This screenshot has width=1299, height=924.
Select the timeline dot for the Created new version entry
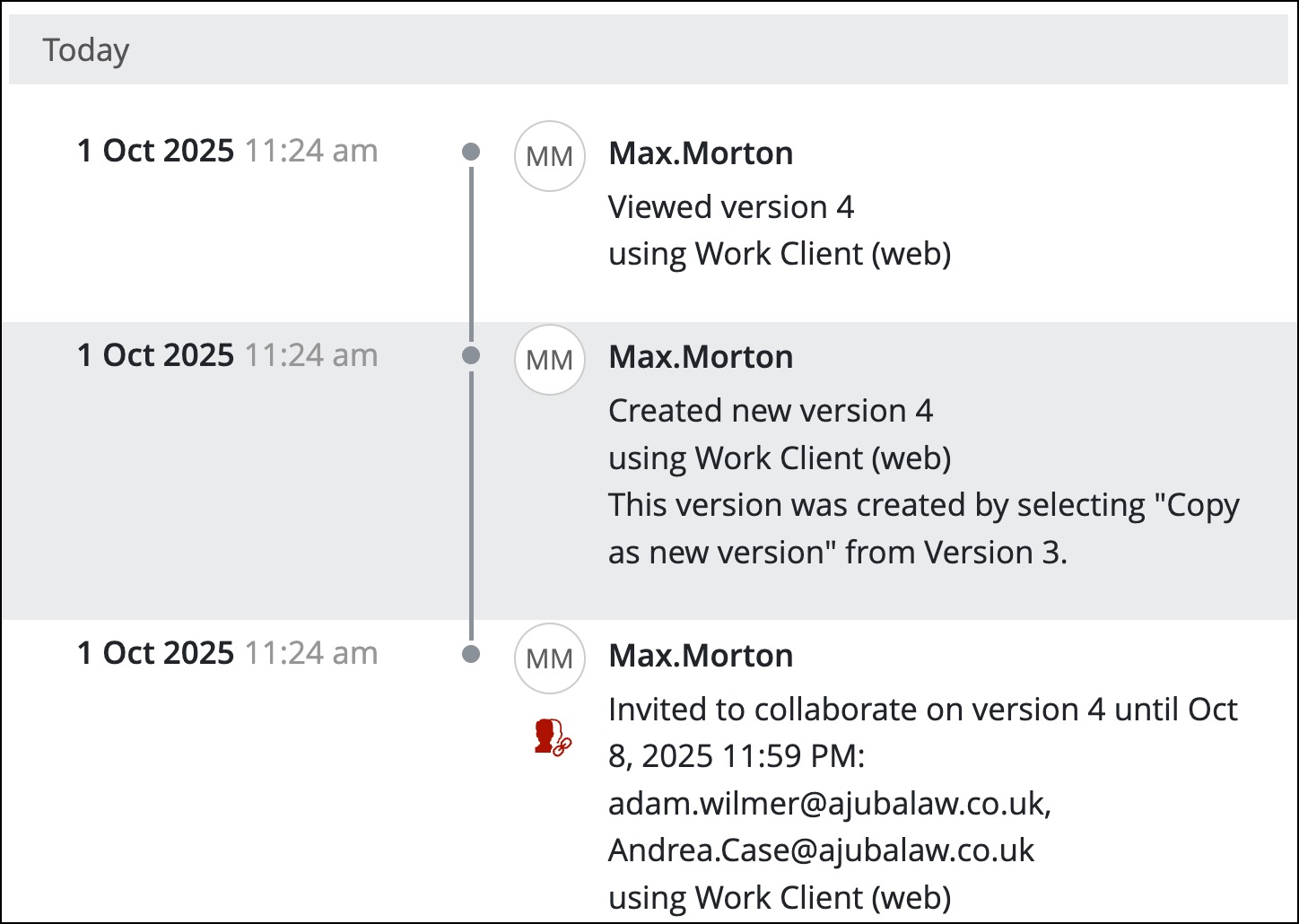[x=471, y=356]
